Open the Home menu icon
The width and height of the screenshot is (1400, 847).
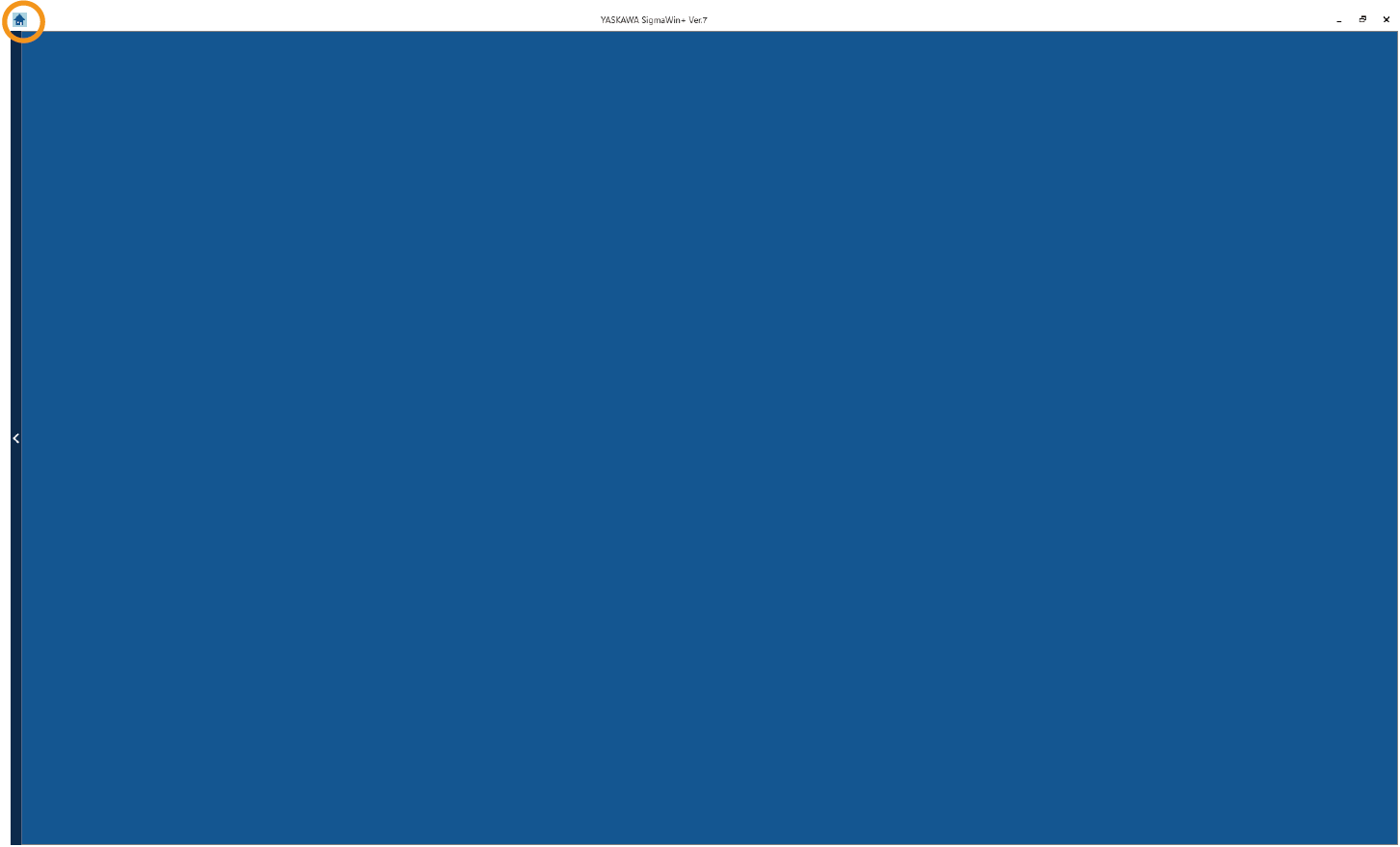pyautogui.click(x=19, y=19)
